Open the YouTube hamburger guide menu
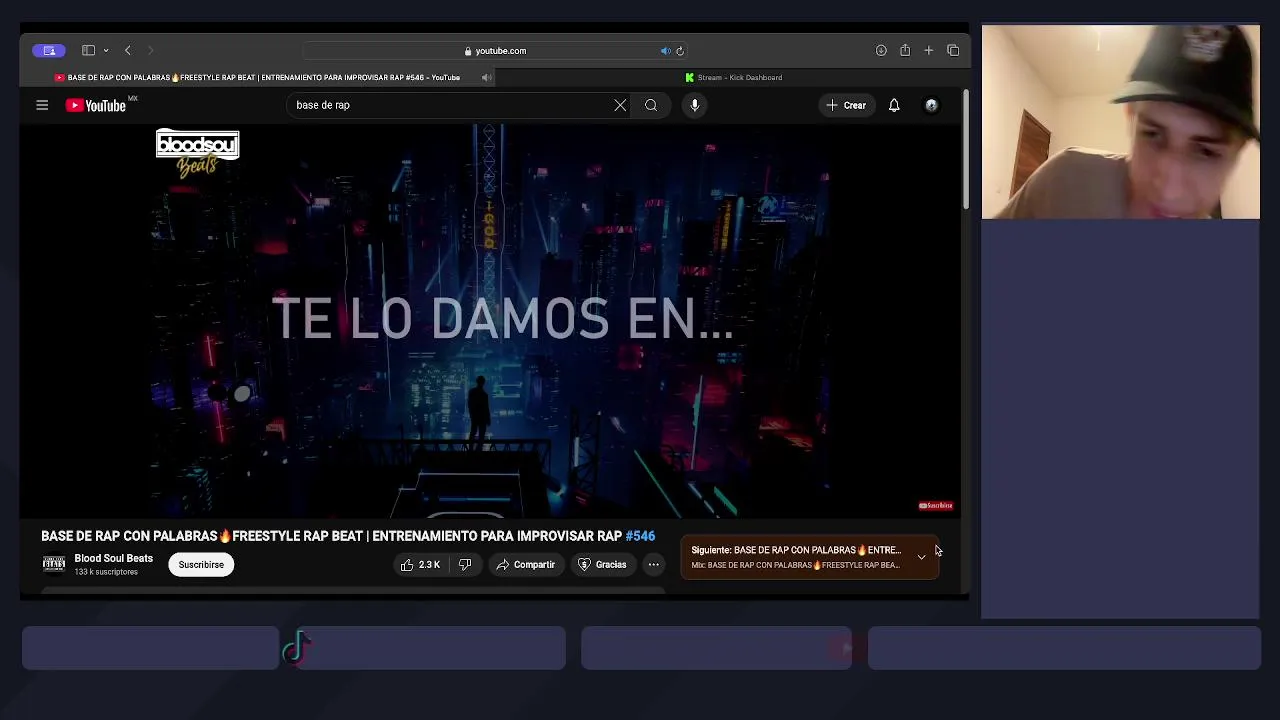1280x720 pixels. (x=42, y=105)
